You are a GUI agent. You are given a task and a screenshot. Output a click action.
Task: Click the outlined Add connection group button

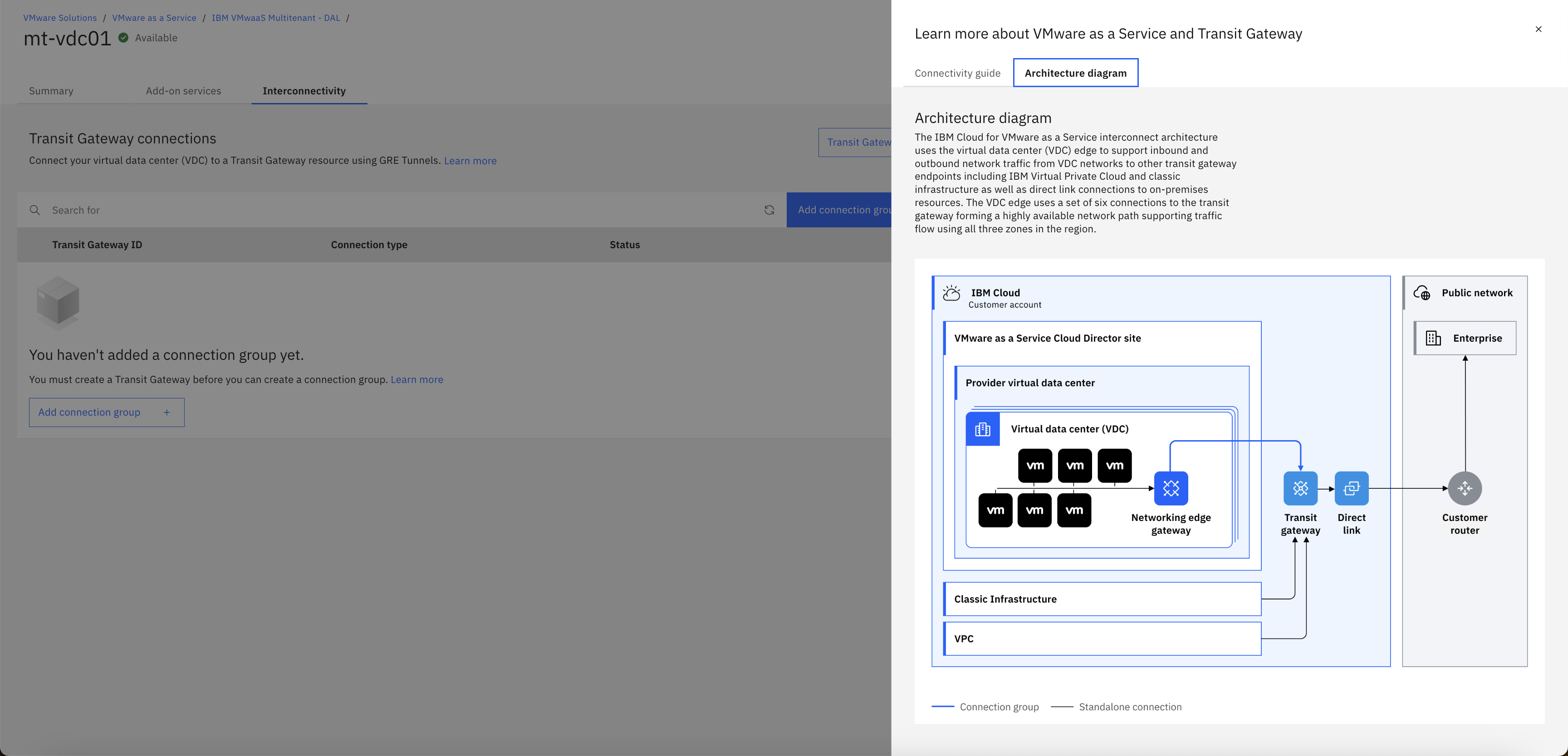[x=107, y=412]
